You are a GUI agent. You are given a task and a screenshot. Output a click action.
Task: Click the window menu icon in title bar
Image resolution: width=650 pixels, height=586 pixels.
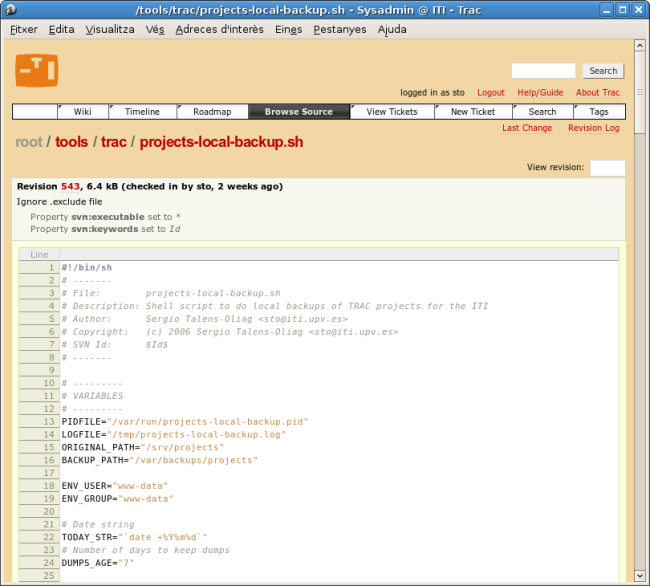[9, 9]
